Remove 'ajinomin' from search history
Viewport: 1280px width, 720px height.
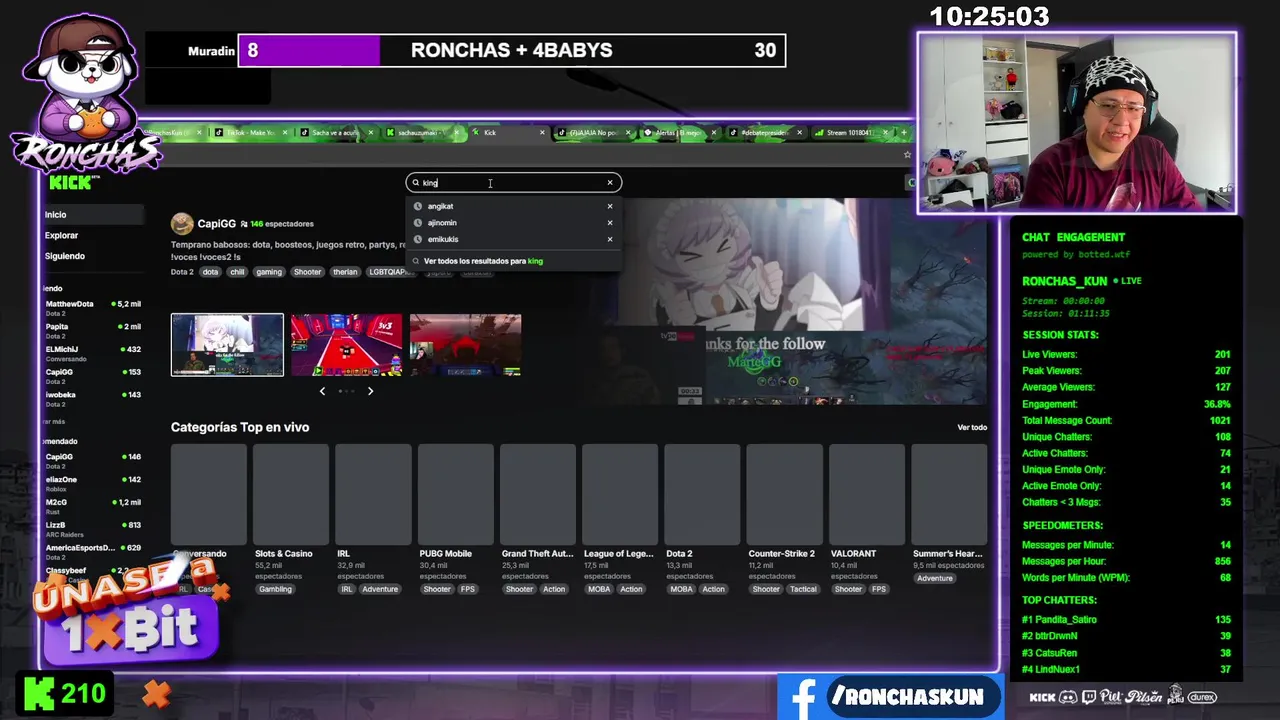[x=610, y=223]
